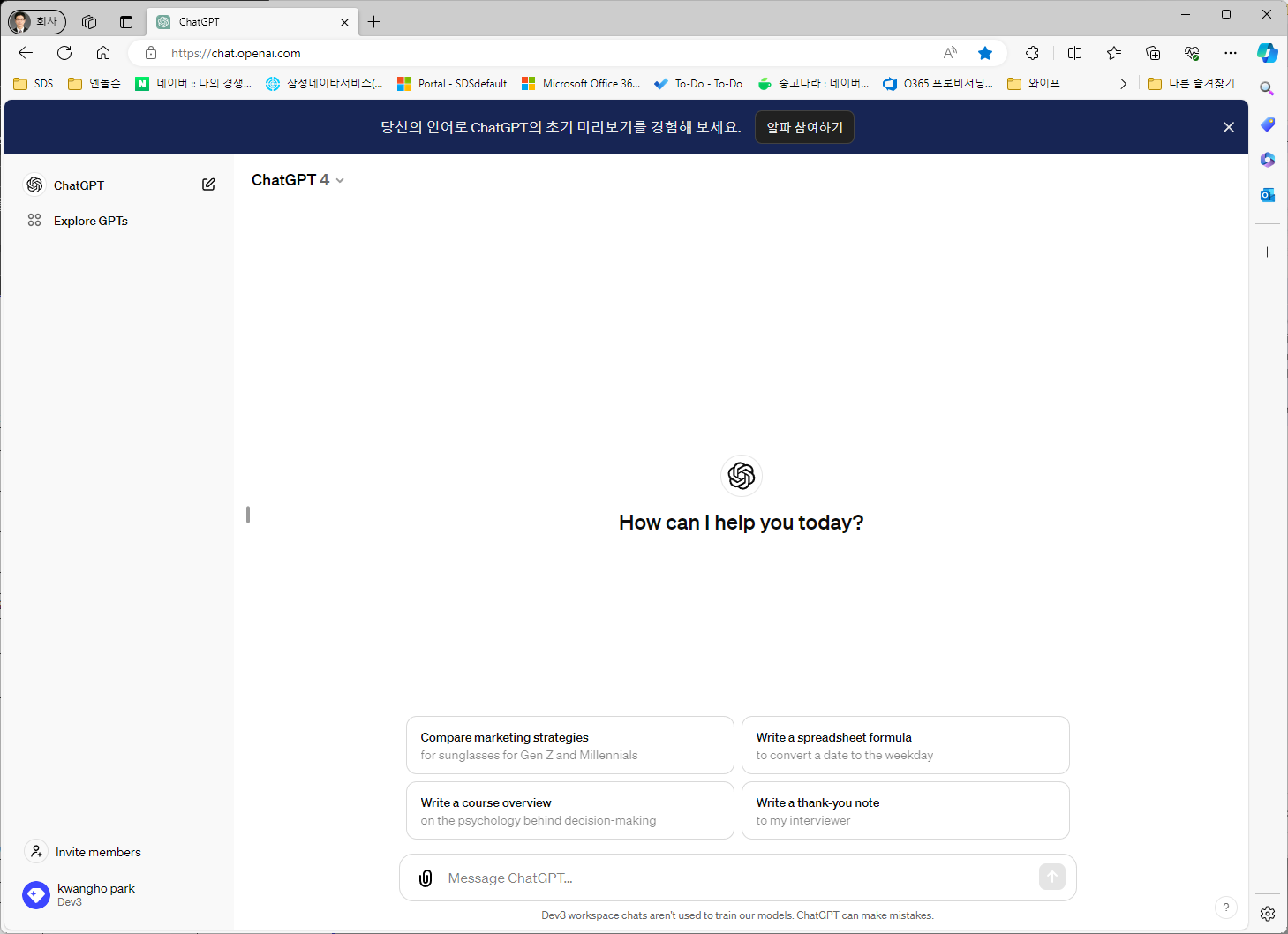1288x934 pixels.
Task: Open the Read aloud icon in address bar
Action: (x=950, y=53)
